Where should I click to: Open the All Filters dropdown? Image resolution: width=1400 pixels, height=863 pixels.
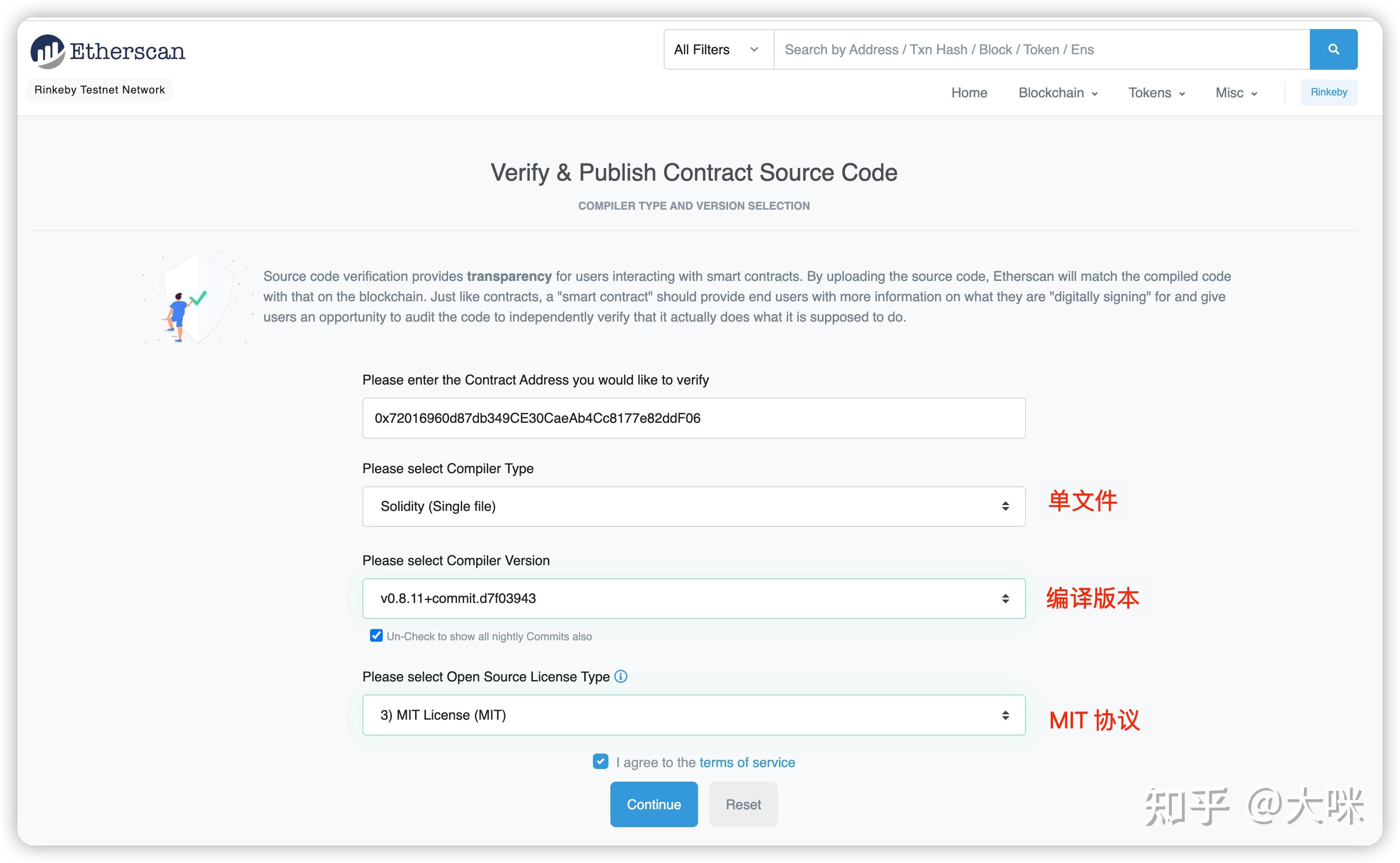[716, 49]
